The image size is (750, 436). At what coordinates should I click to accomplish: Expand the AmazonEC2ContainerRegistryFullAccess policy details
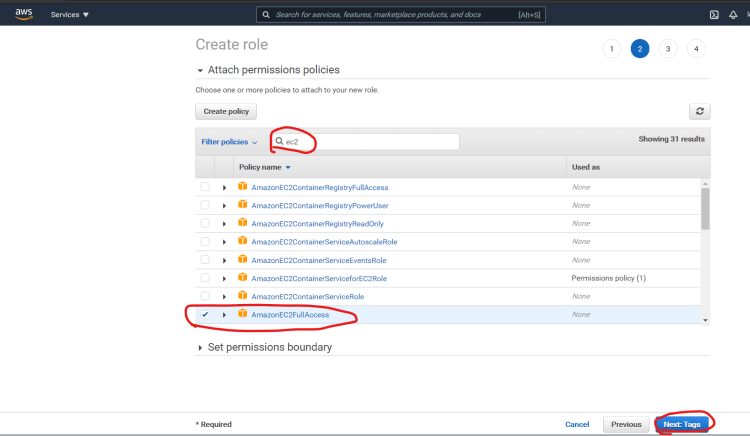[x=224, y=188]
